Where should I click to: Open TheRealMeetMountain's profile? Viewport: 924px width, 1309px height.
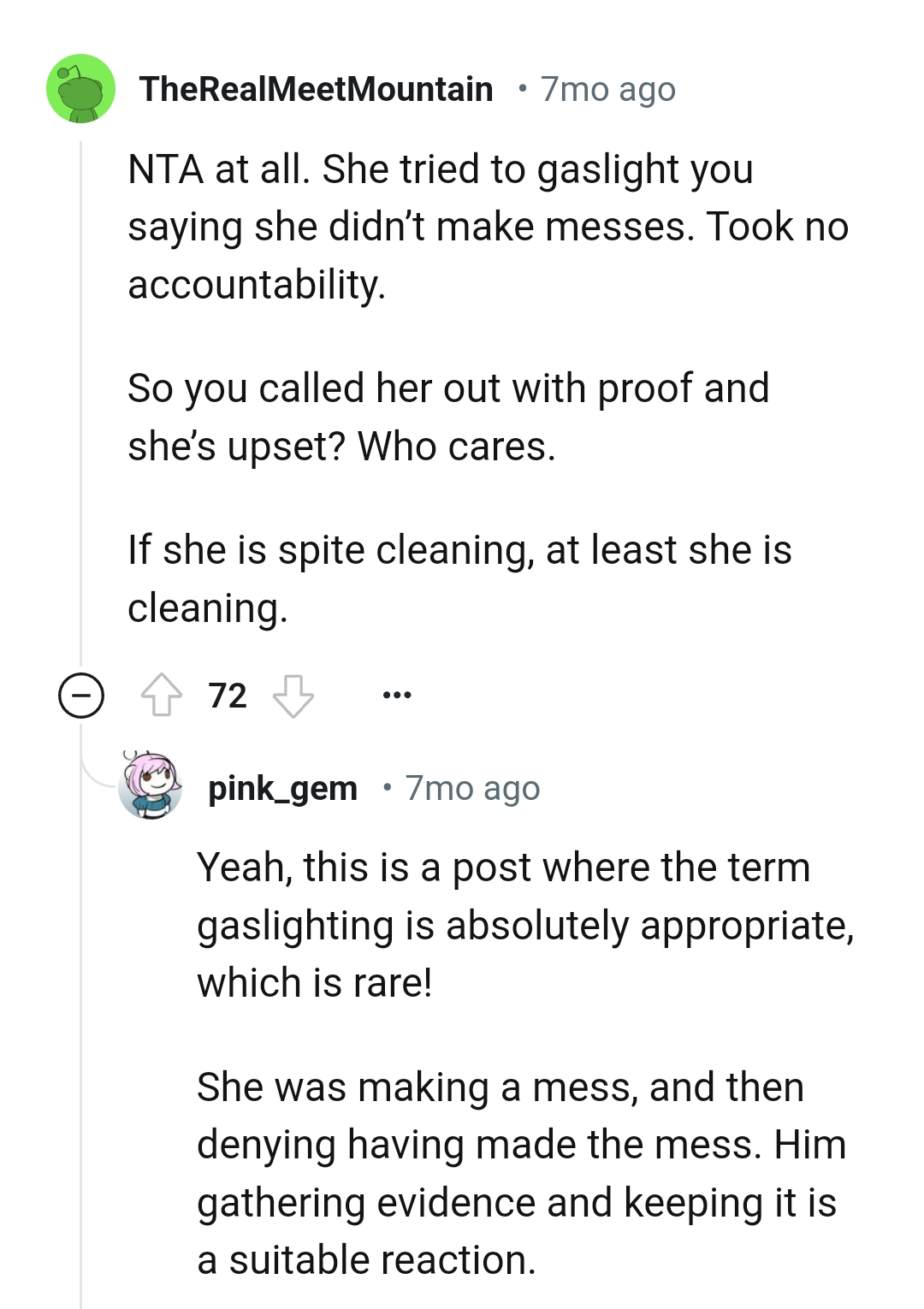pyautogui.click(x=317, y=88)
